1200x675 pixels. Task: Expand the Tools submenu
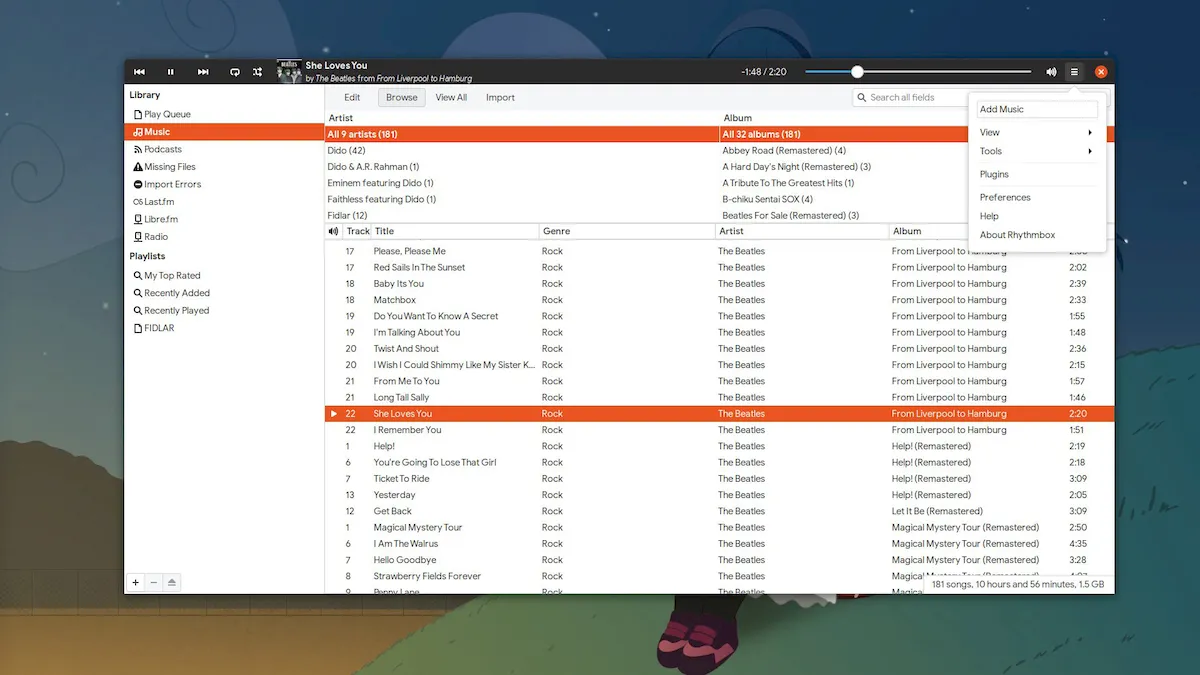[x=1037, y=151]
